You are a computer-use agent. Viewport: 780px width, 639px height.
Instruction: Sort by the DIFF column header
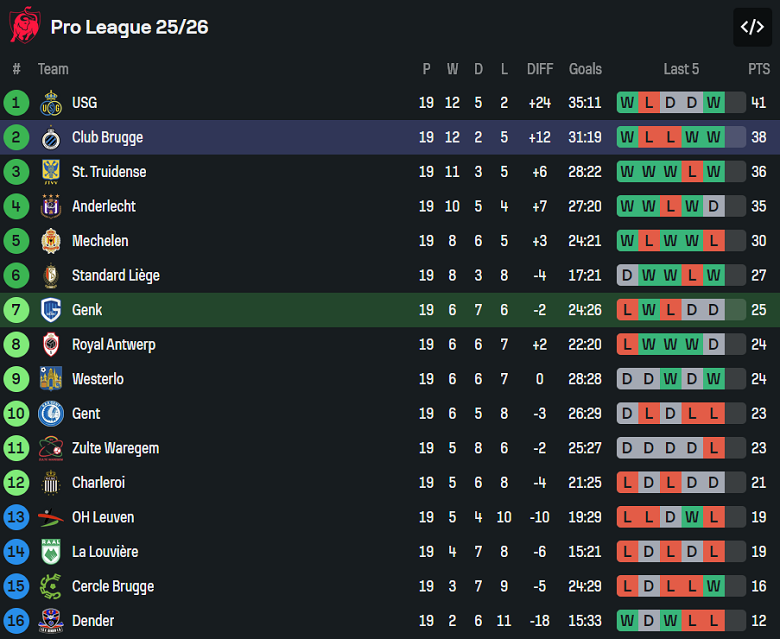click(x=540, y=69)
